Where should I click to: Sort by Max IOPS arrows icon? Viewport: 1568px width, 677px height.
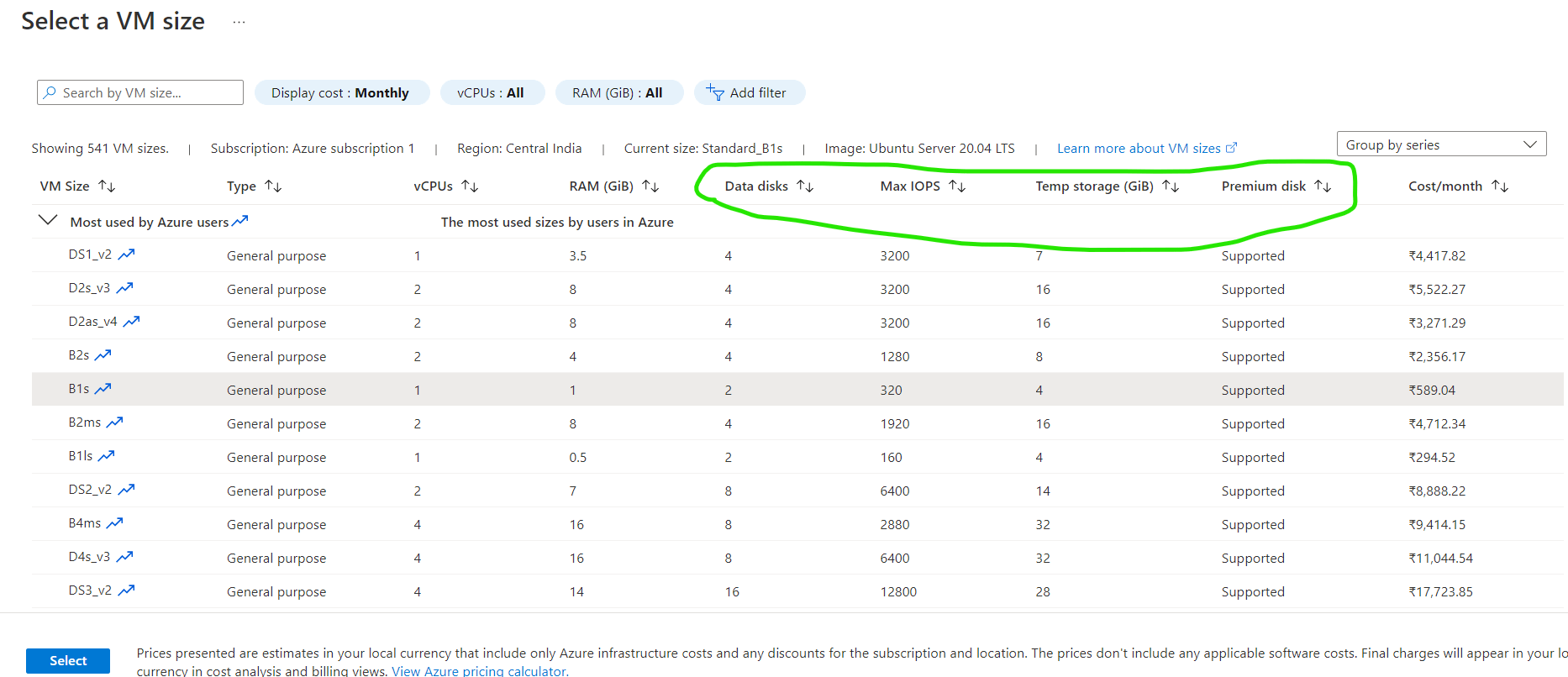957,186
